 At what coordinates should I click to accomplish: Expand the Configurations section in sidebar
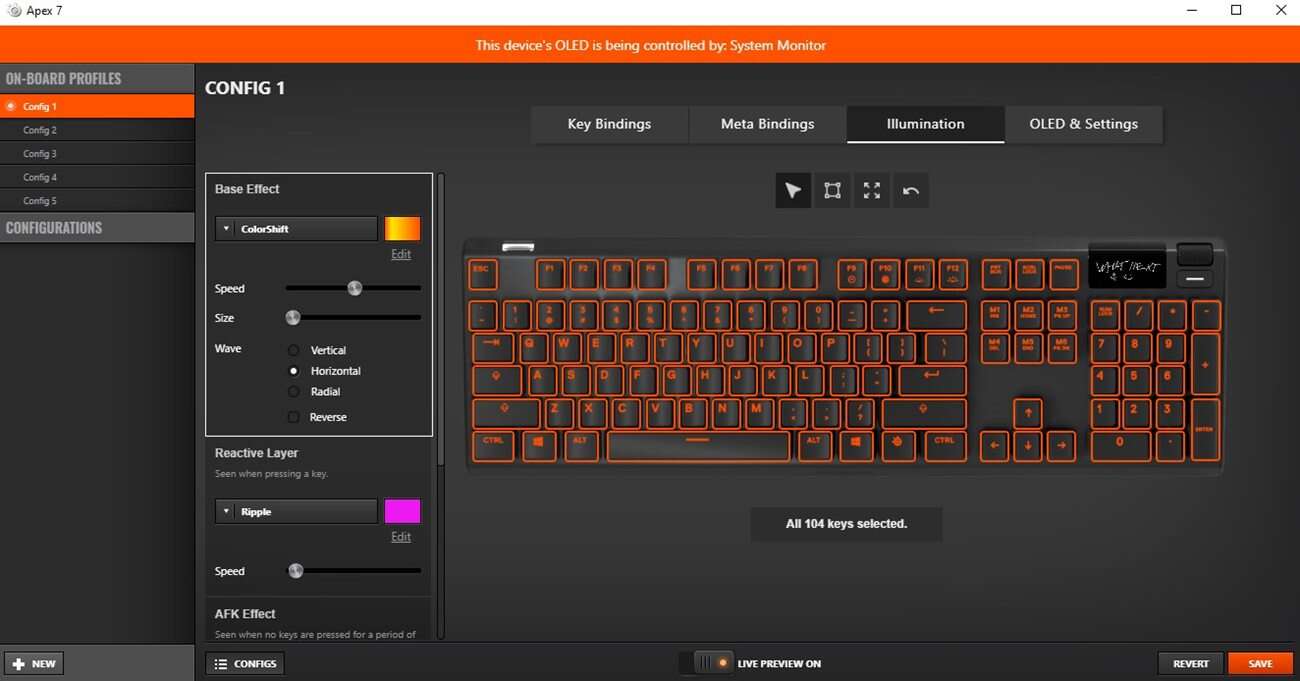point(97,227)
